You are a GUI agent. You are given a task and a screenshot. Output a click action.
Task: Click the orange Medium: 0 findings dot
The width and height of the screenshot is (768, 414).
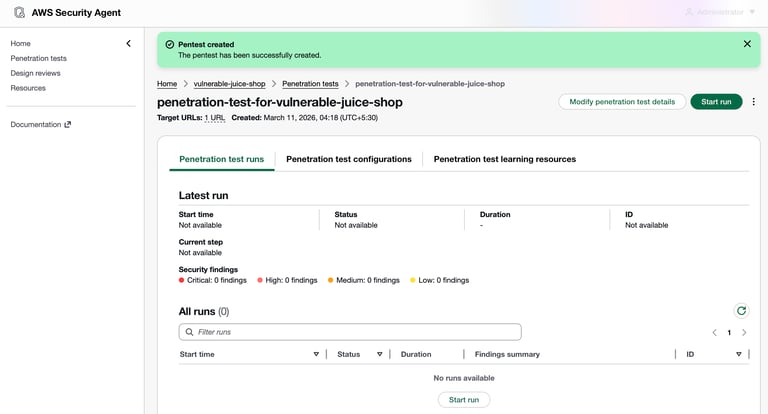click(331, 280)
